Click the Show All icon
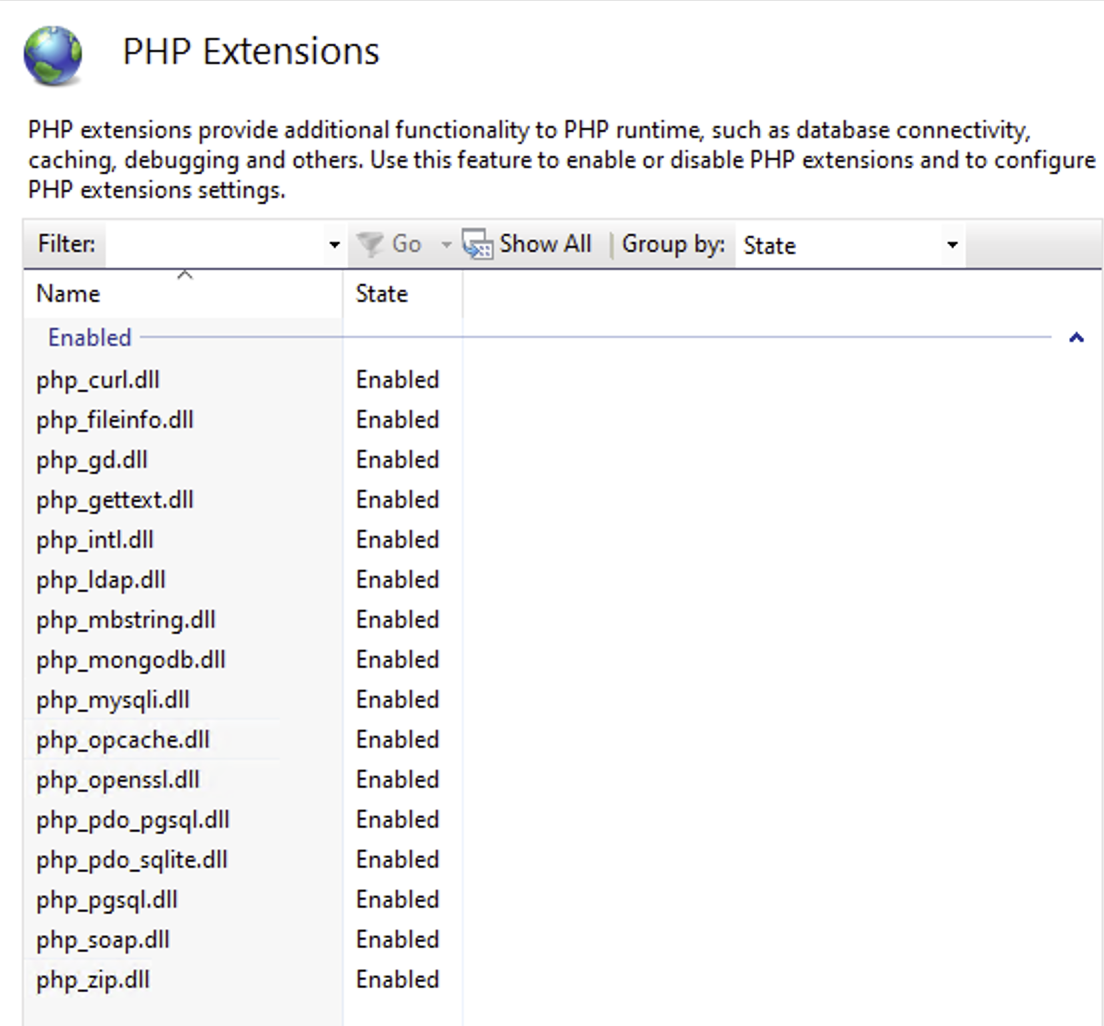 (478, 243)
